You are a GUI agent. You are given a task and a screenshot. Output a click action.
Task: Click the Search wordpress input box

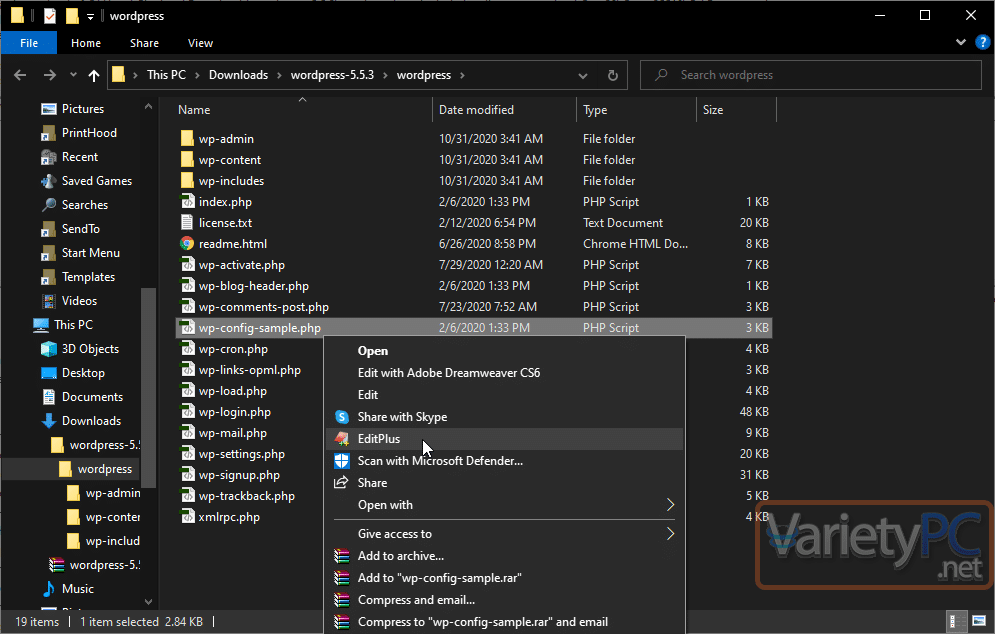click(810, 75)
